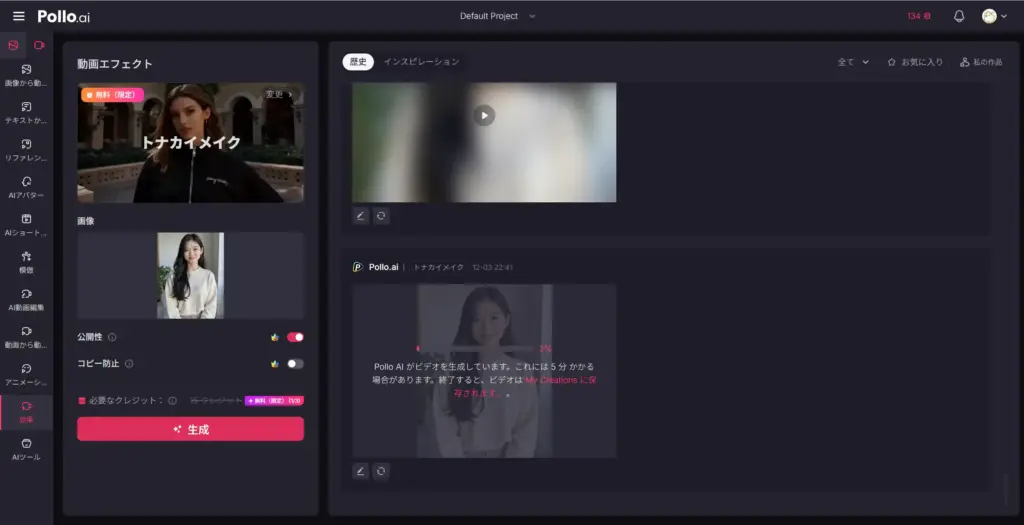Select AIショート in the left sidebar

click(26, 224)
